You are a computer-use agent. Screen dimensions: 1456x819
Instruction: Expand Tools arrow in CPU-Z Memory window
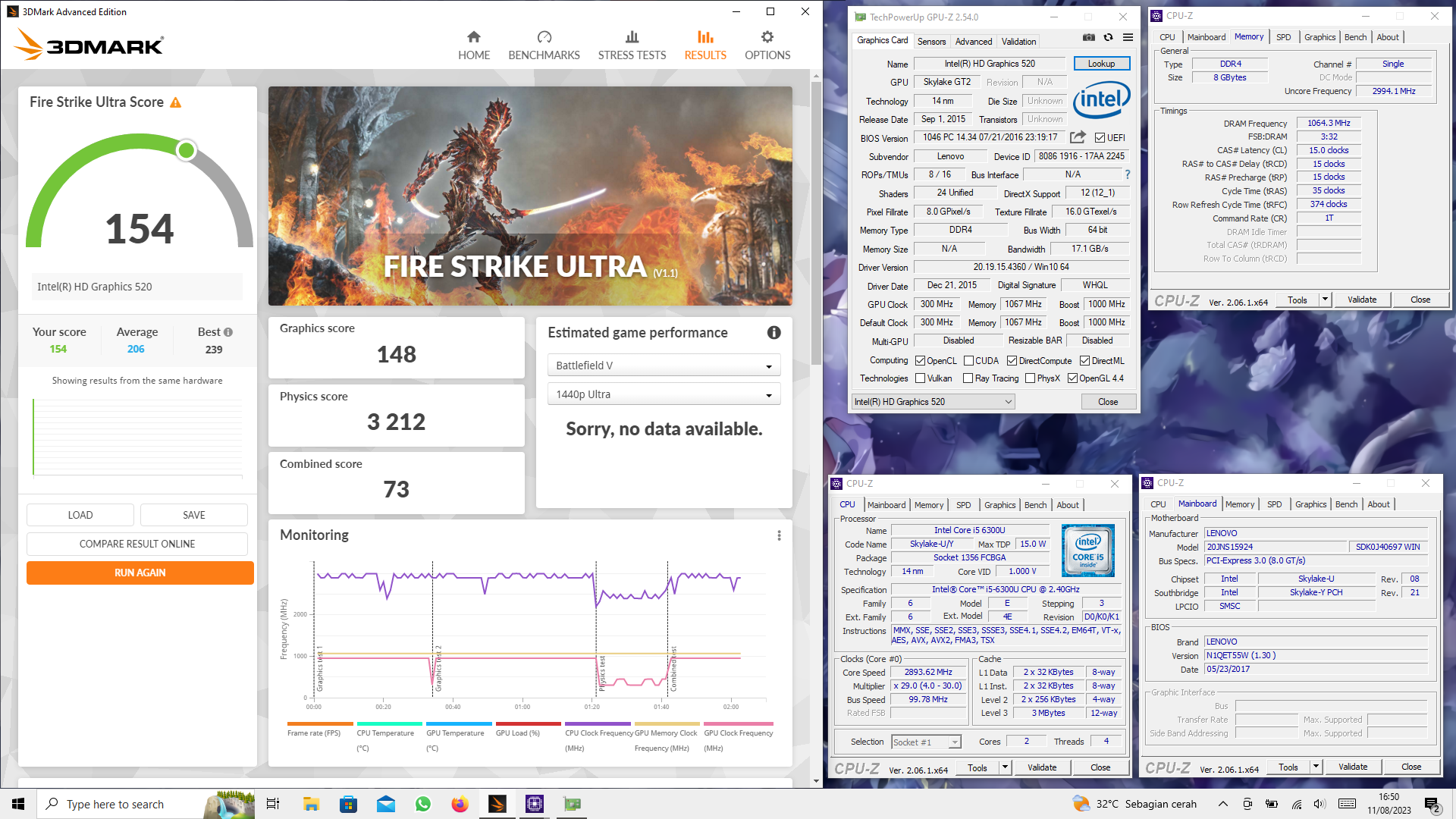point(1325,300)
